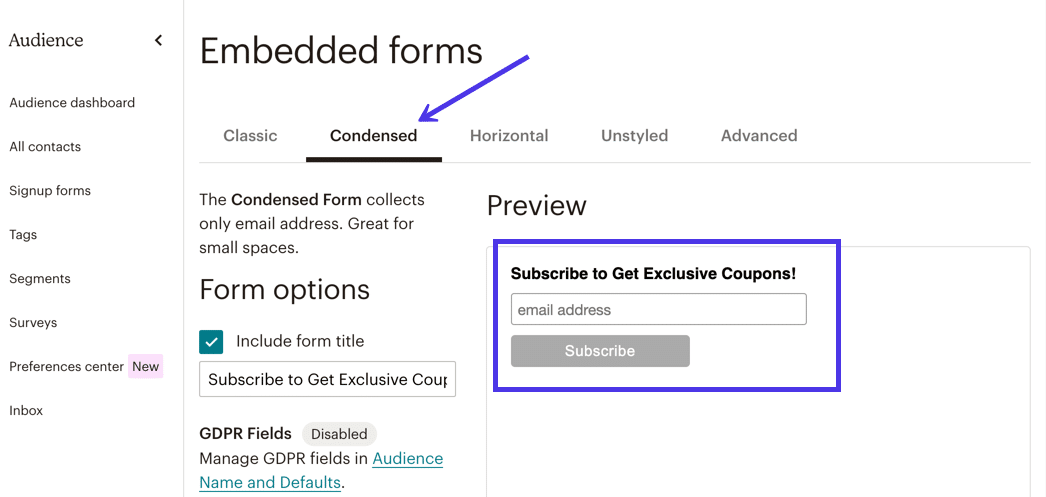Go to the Advanced tab
Image resolution: width=1046 pixels, height=497 pixels.
[x=759, y=136]
